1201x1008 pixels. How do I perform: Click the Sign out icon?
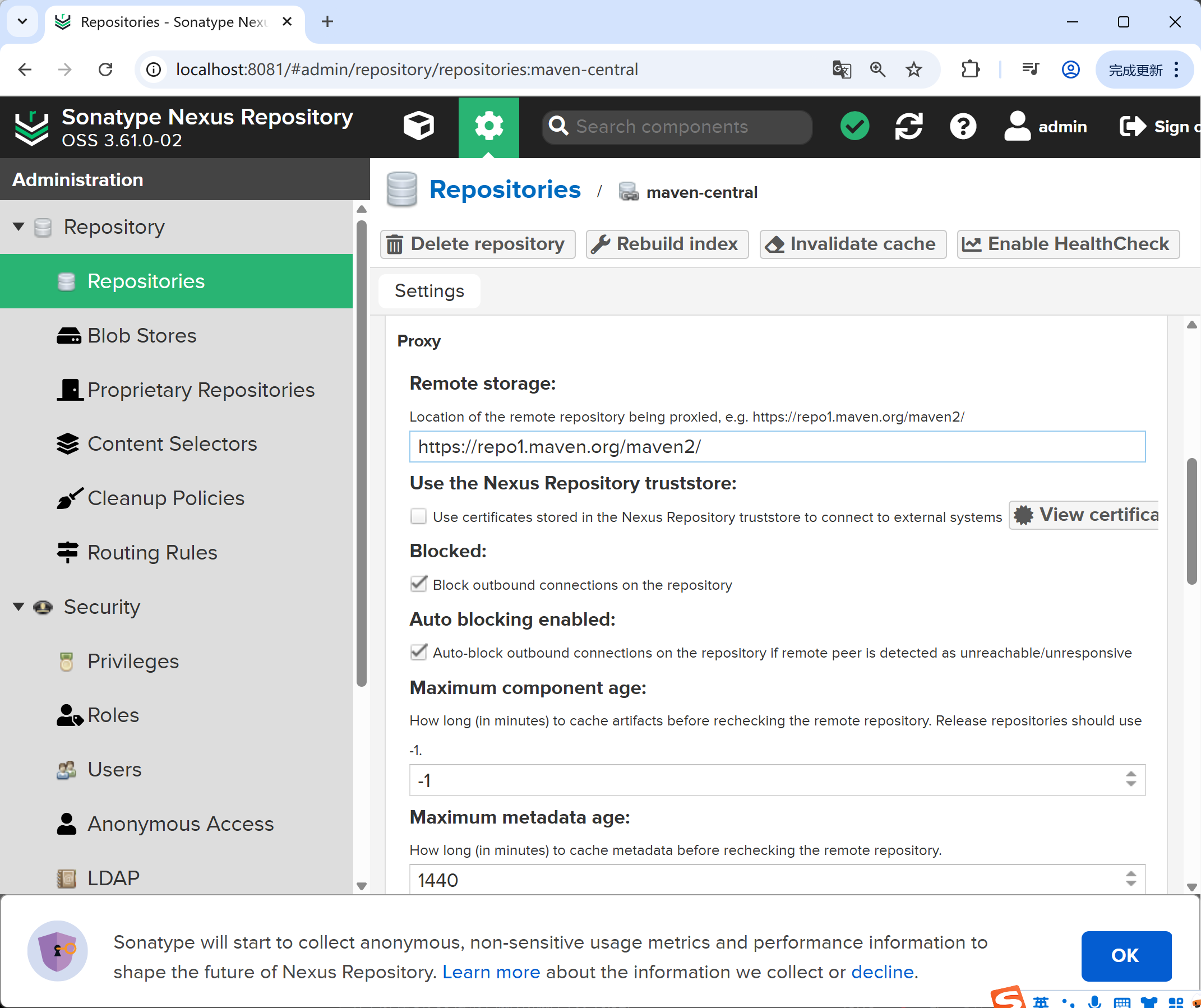(x=1133, y=126)
